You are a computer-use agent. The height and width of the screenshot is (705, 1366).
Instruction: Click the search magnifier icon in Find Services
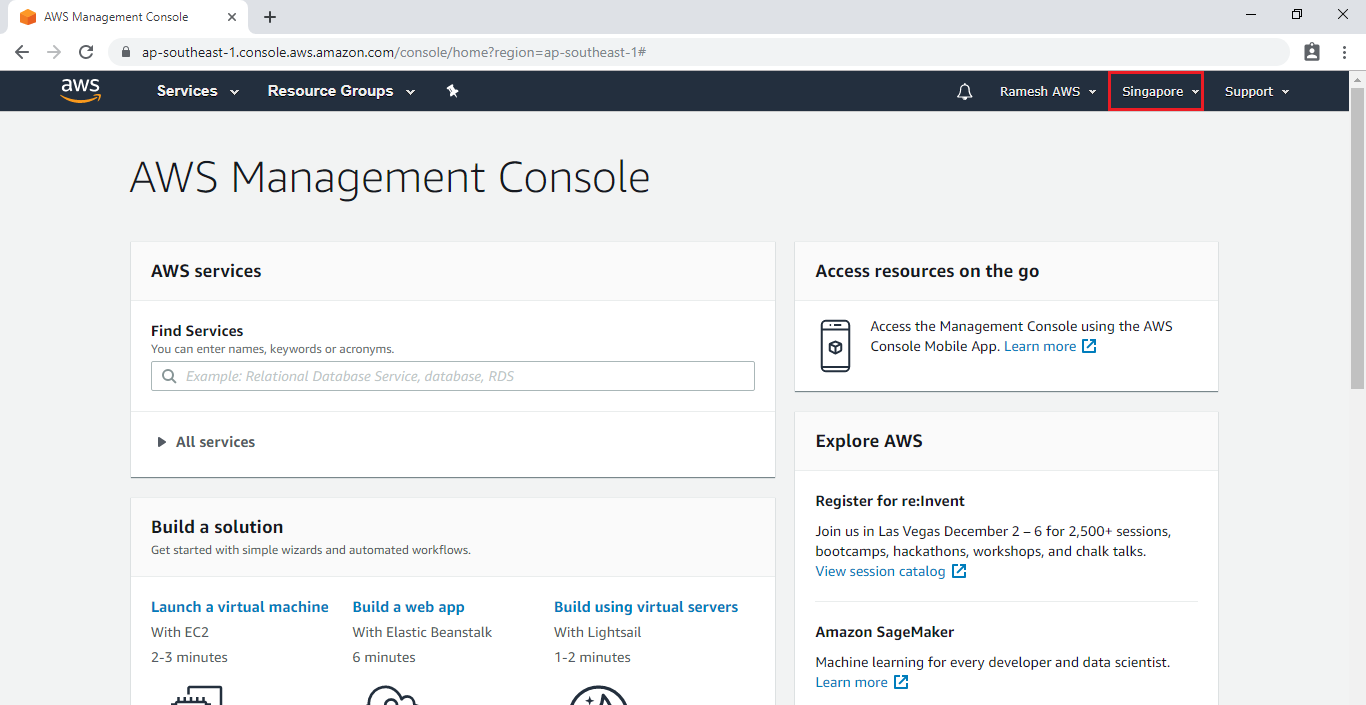169,377
